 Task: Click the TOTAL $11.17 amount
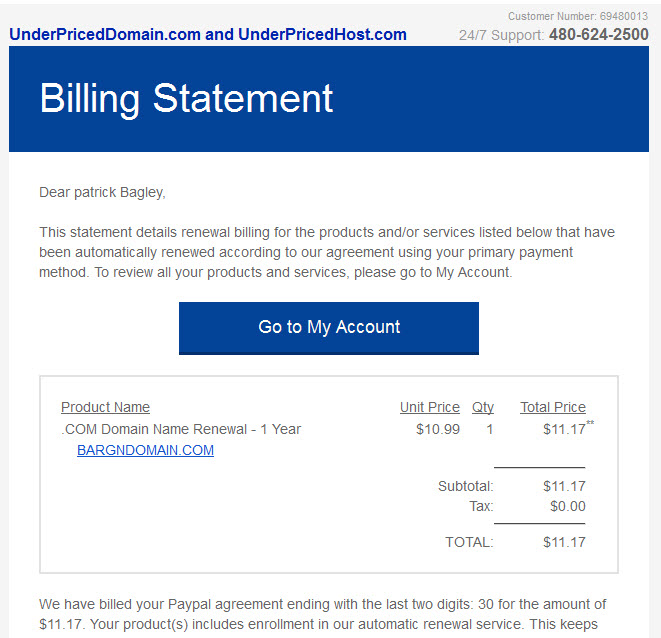pos(564,542)
